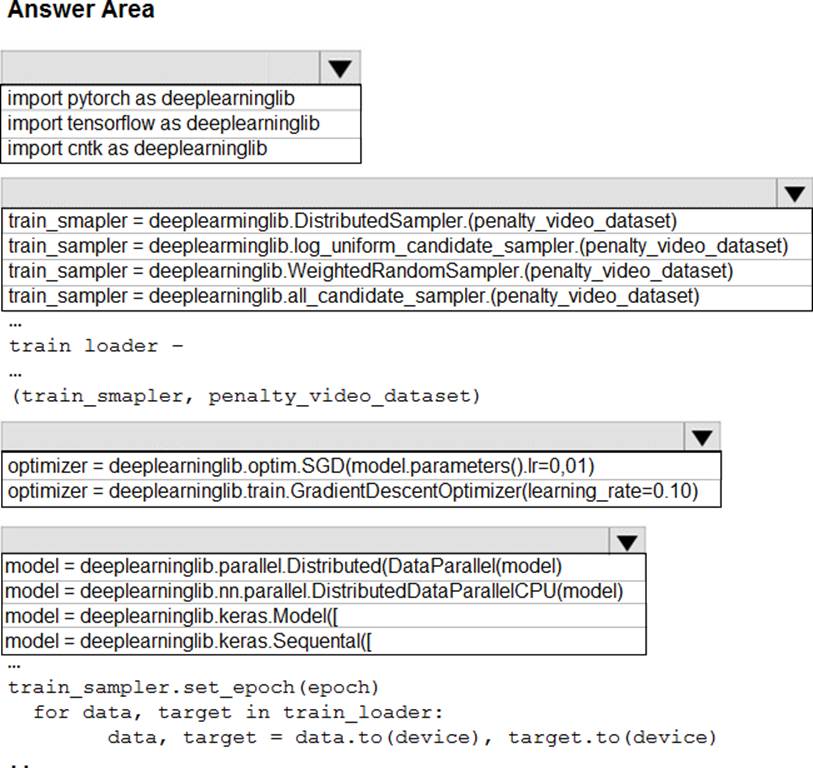
Task: Open the import library dropdown arrow
Action: (340, 68)
